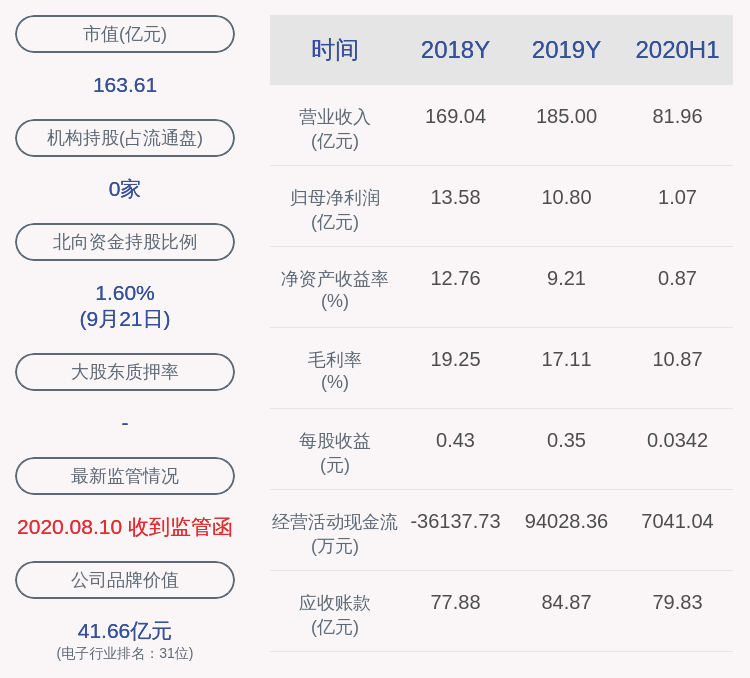This screenshot has height=678, width=750.
Task: Select receivables value 77.88
Action: 455,602
